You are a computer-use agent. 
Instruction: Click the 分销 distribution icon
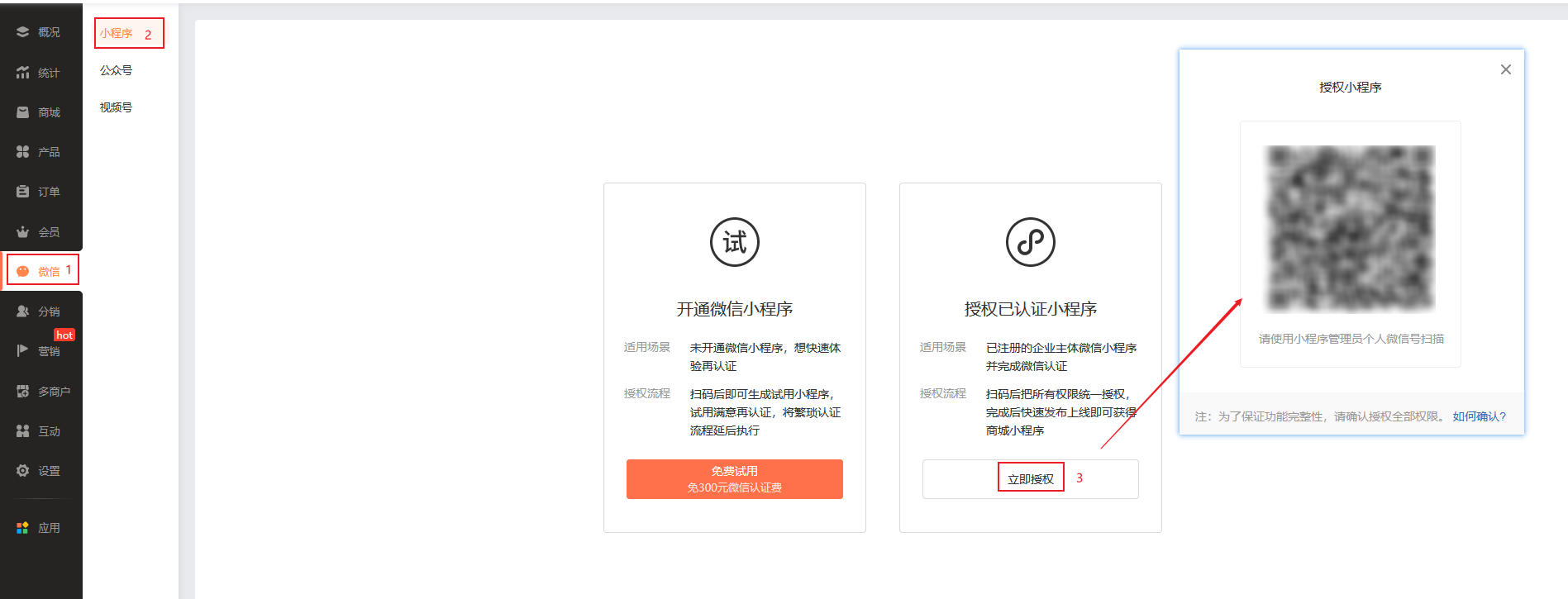coord(22,311)
